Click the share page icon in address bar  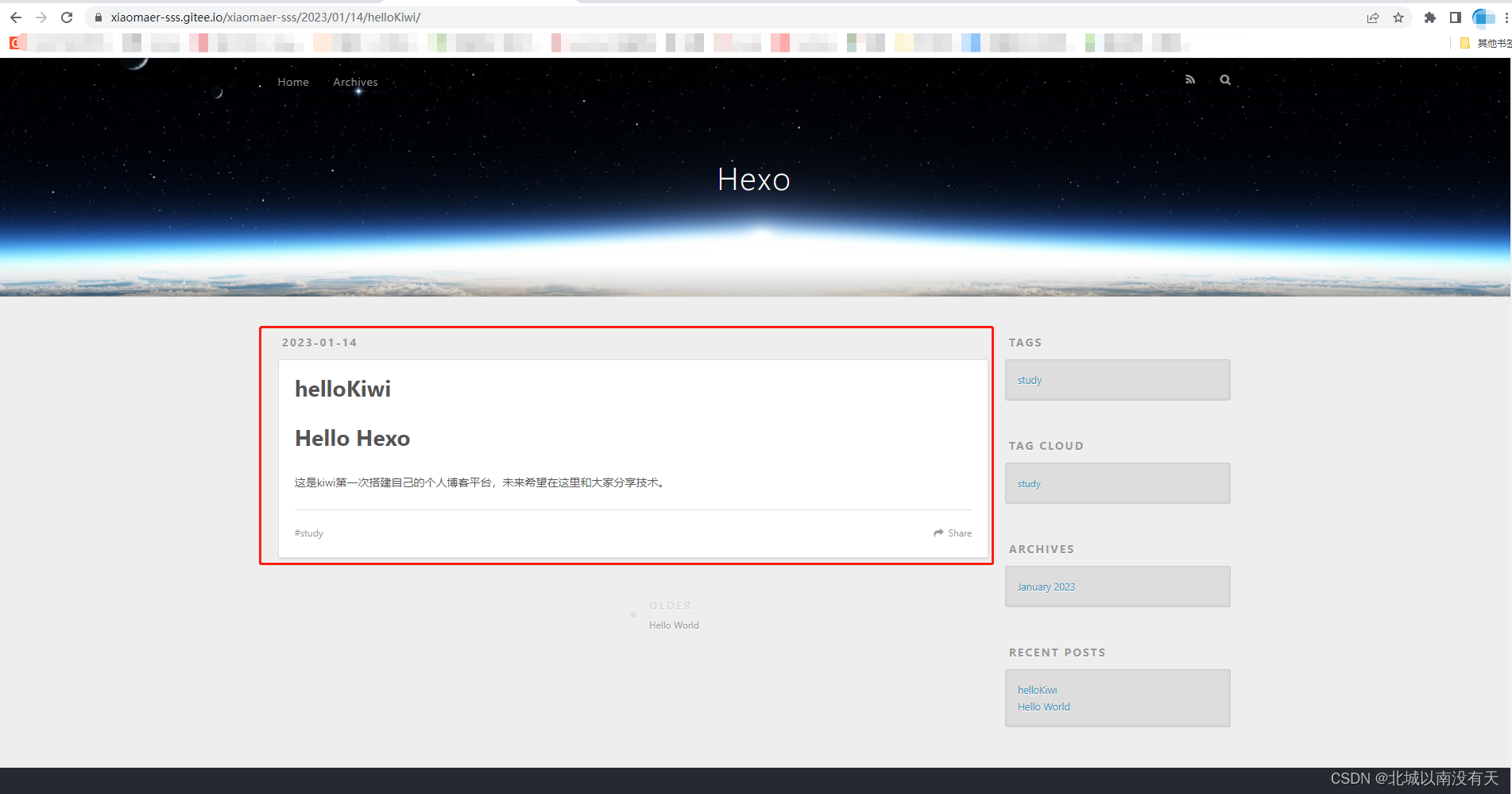pos(1373,17)
